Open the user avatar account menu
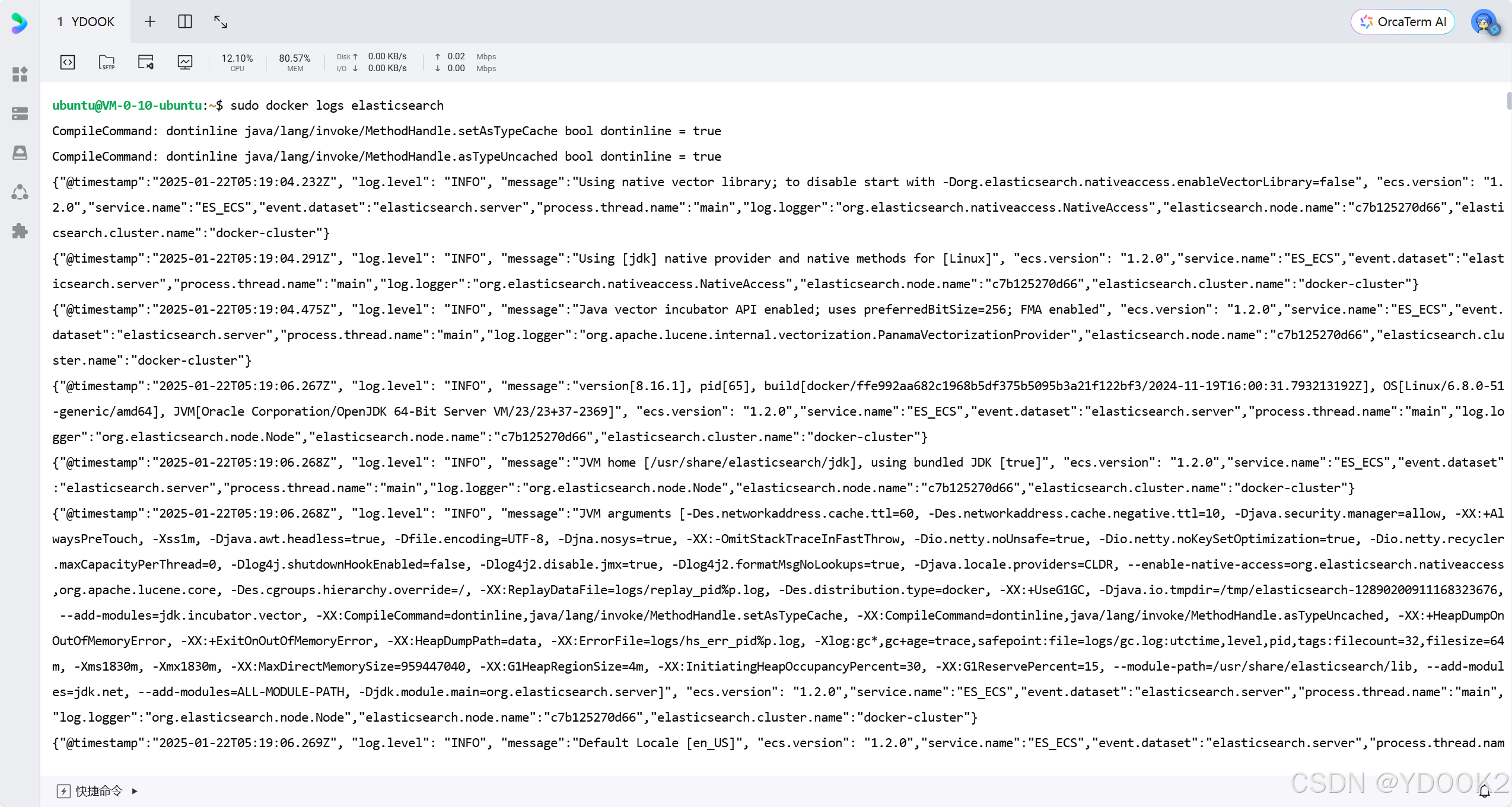Viewport: 1512px width, 807px height. tap(1484, 23)
